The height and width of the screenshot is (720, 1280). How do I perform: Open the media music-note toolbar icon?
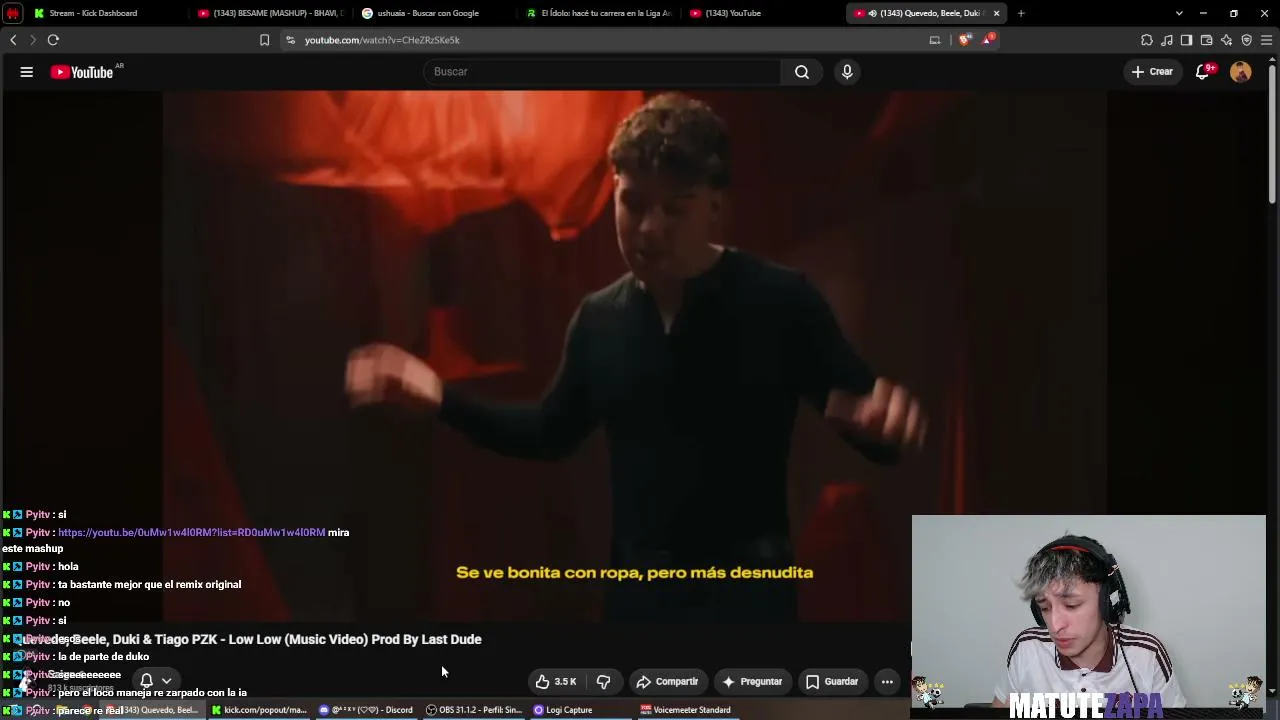1167,40
